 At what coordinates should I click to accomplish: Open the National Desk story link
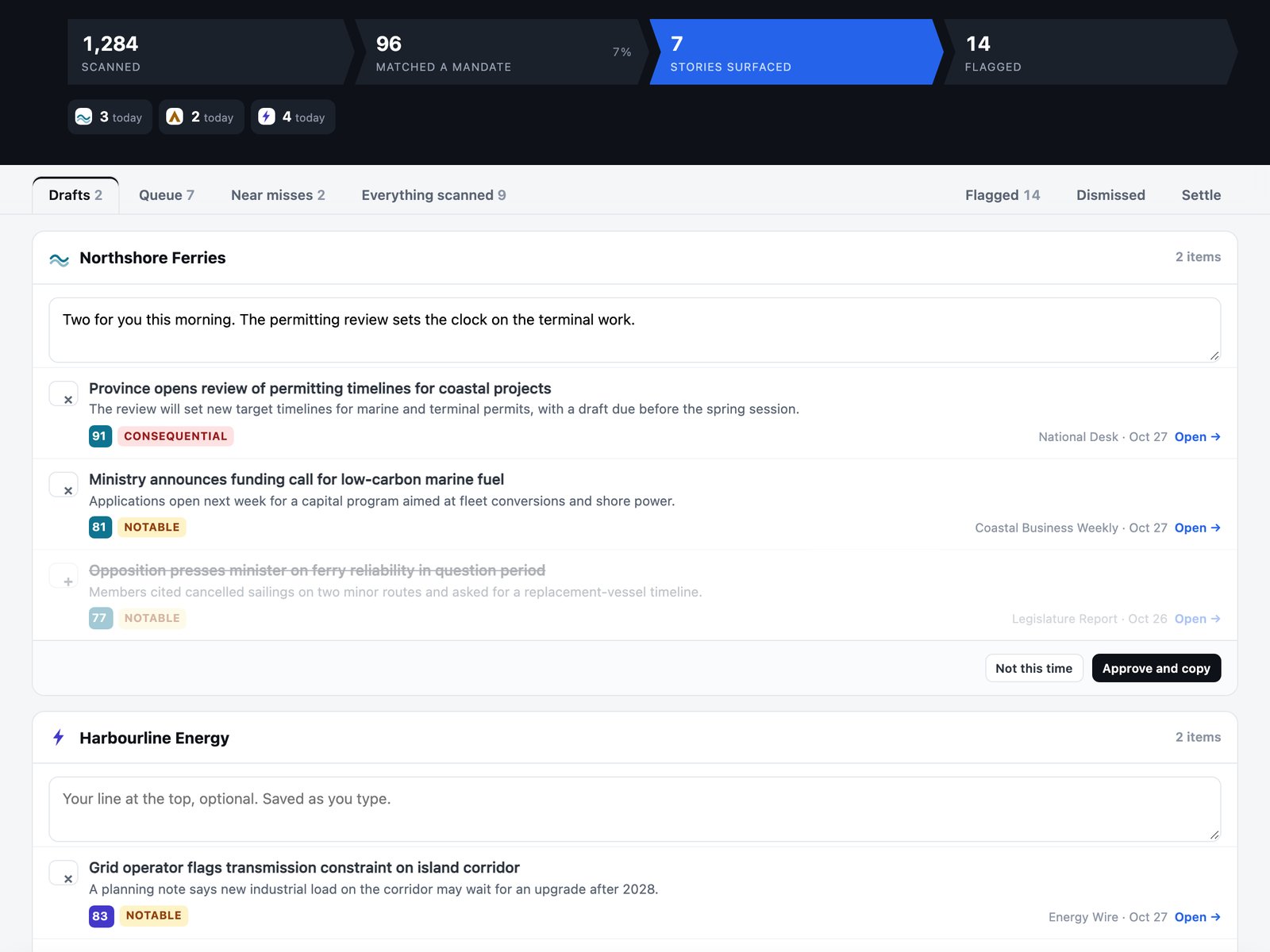point(1197,437)
